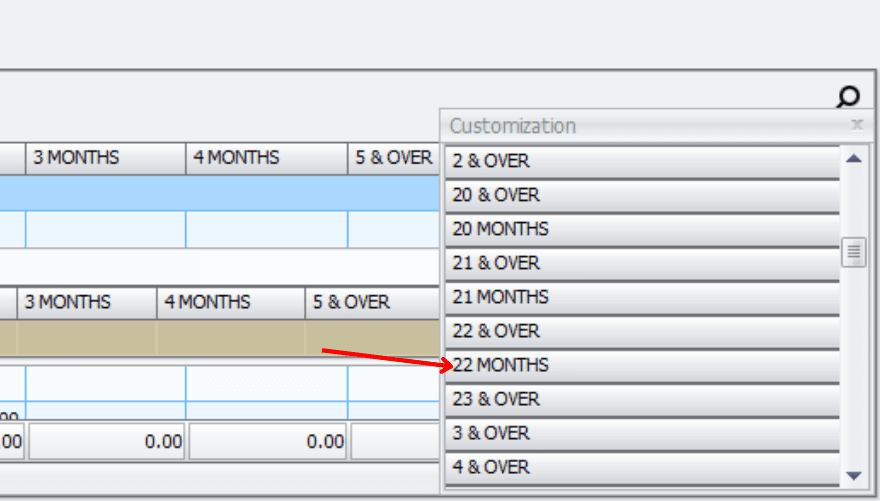Select the "22 MONTHS" column item
Image resolution: width=880 pixels, height=501 pixels.
pos(642,365)
